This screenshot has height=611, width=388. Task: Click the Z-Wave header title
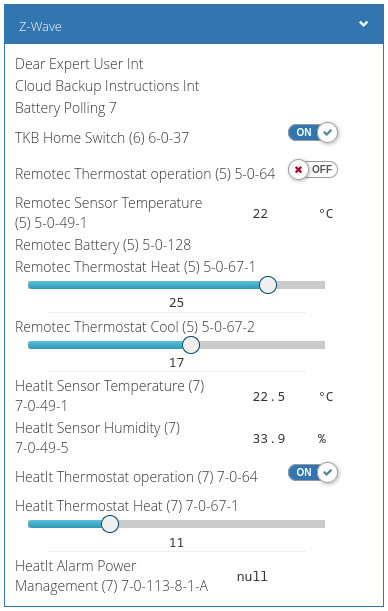pos(40,26)
